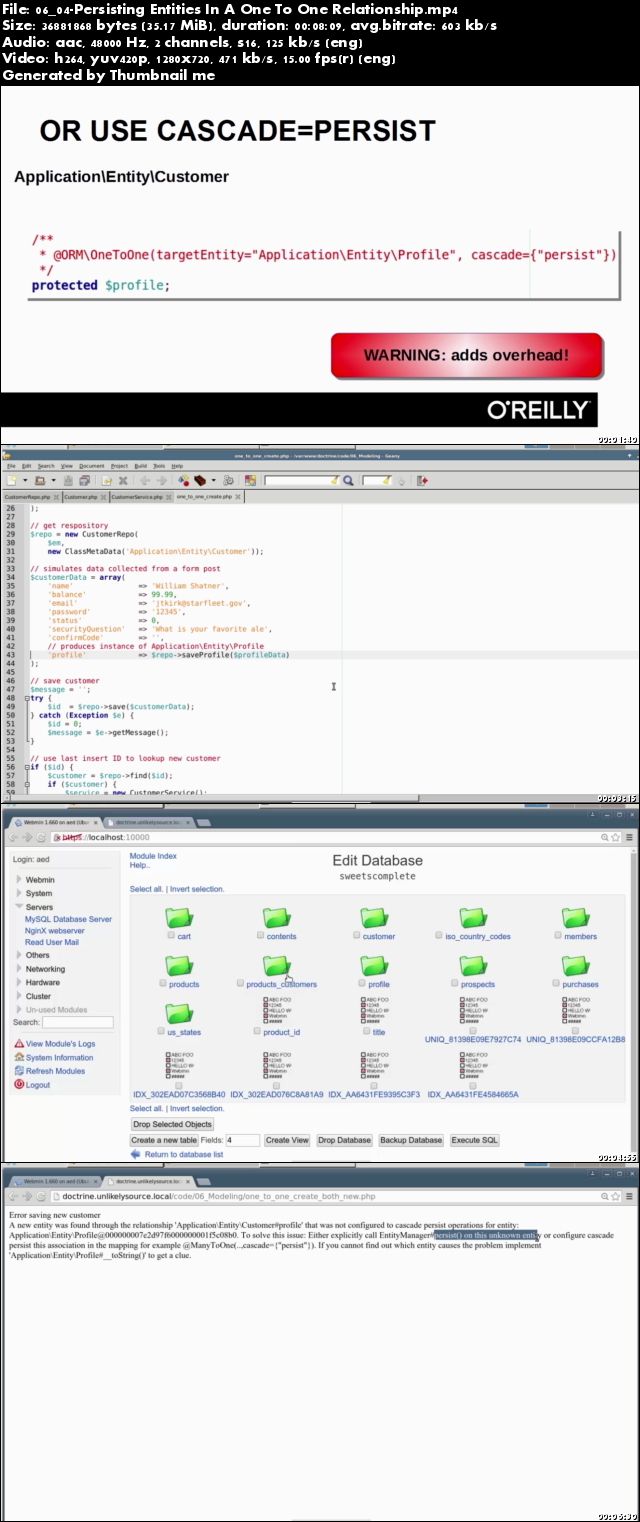The width and height of the screenshot is (640, 1522).
Task: Open the purchases table folder icon
Action: click(575, 966)
